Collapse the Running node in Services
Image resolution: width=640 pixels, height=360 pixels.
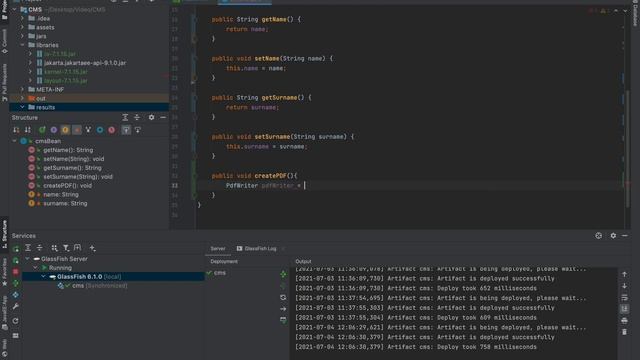click(x=36, y=268)
